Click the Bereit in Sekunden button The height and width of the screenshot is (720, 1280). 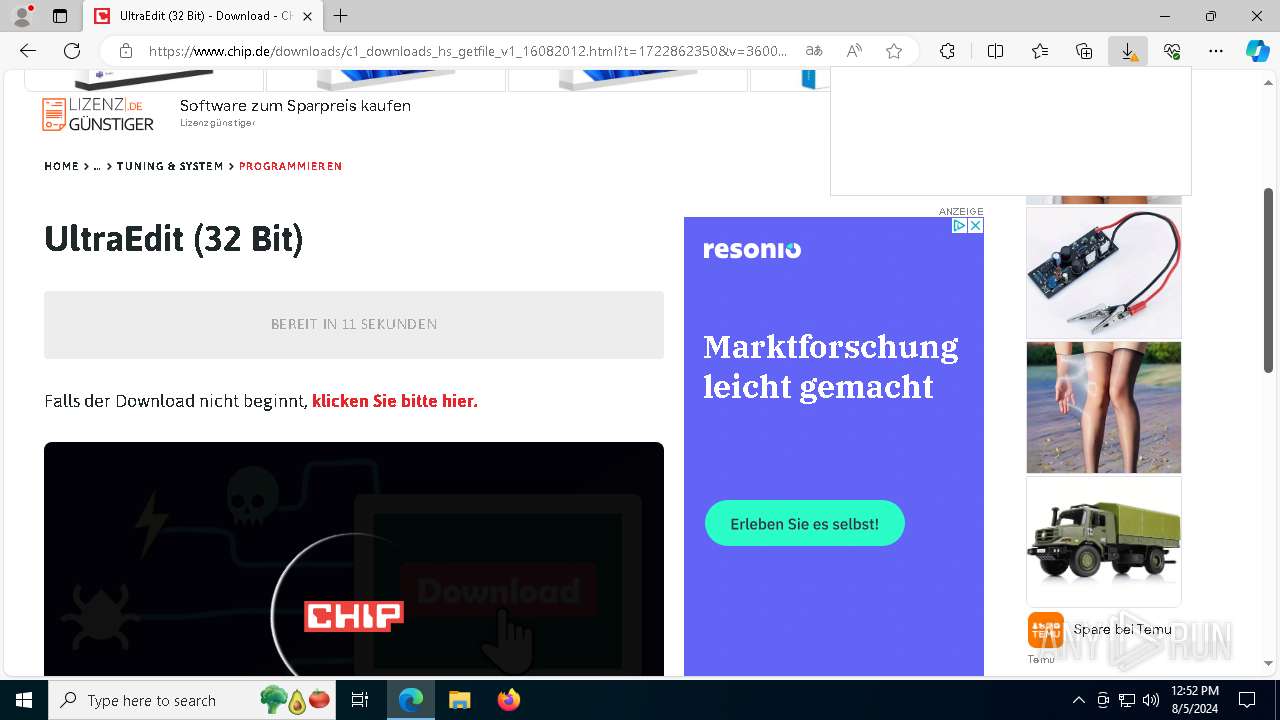coord(354,324)
